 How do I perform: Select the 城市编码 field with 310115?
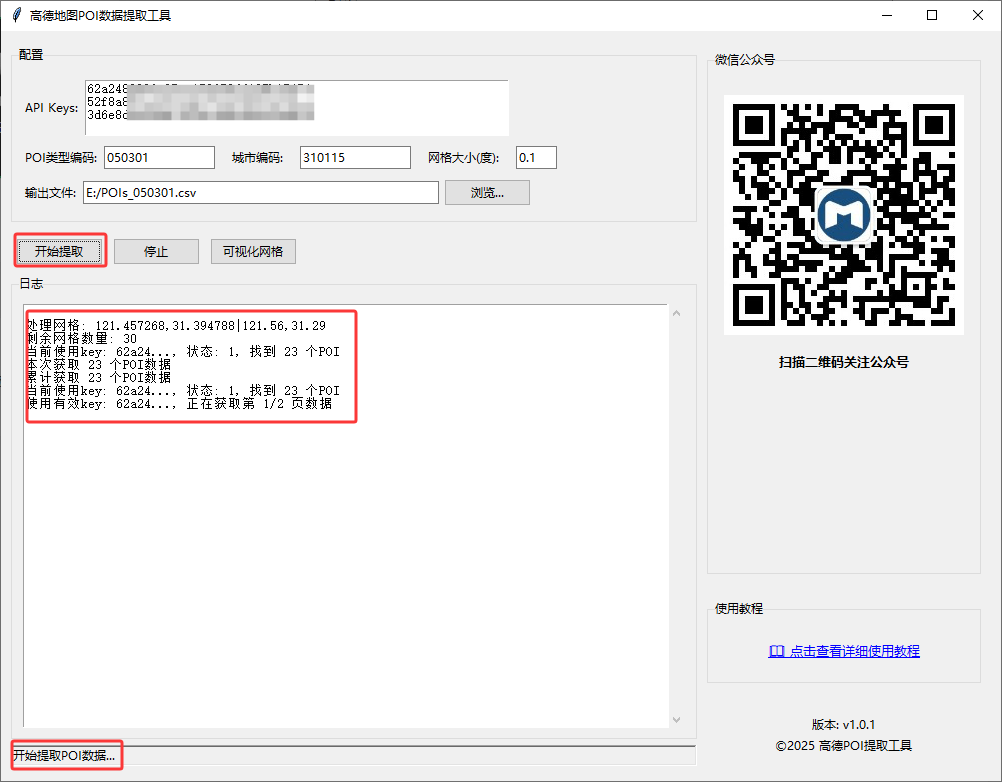(x=355, y=158)
